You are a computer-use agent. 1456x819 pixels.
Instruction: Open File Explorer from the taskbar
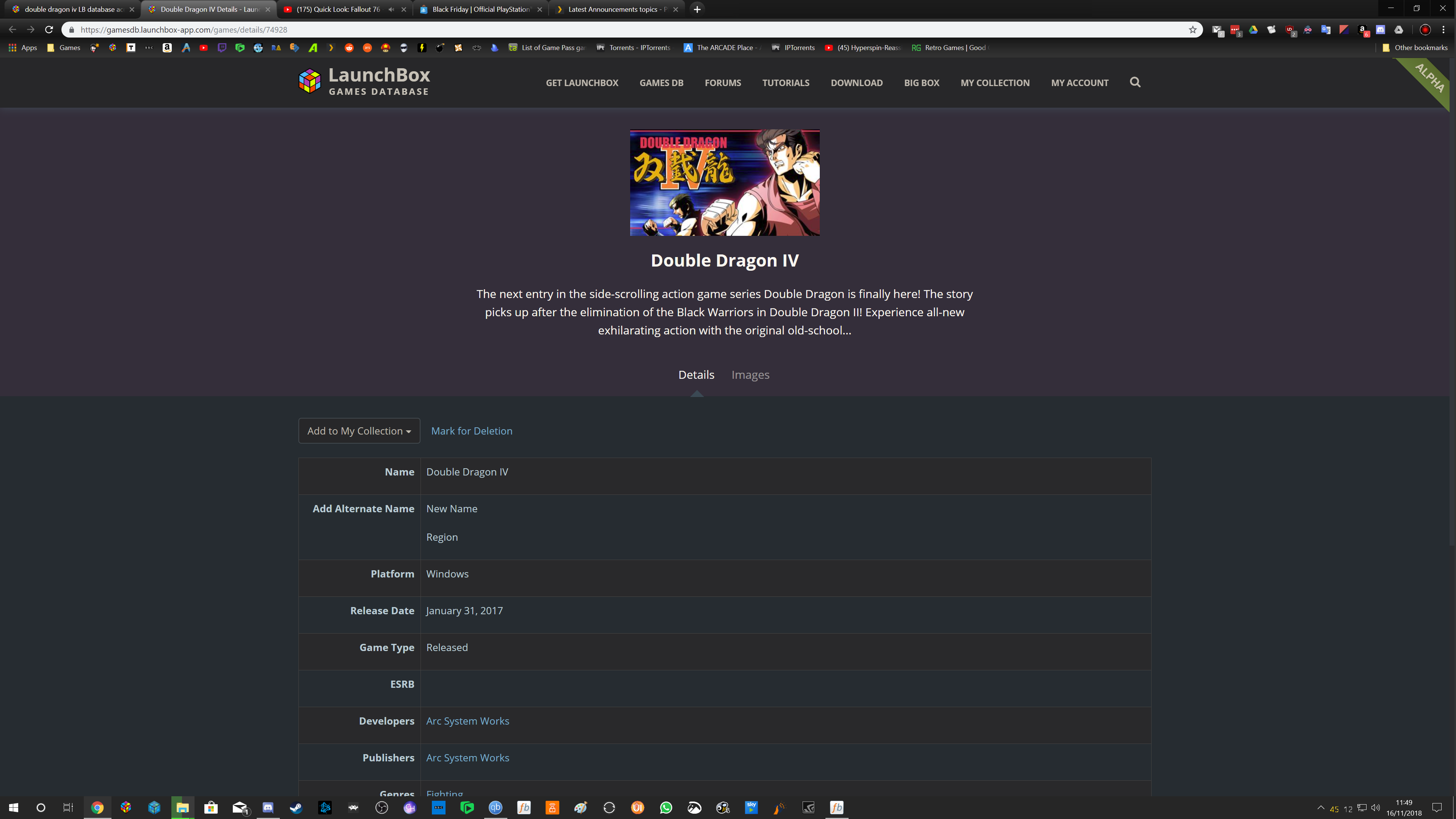click(x=182, y=808)
